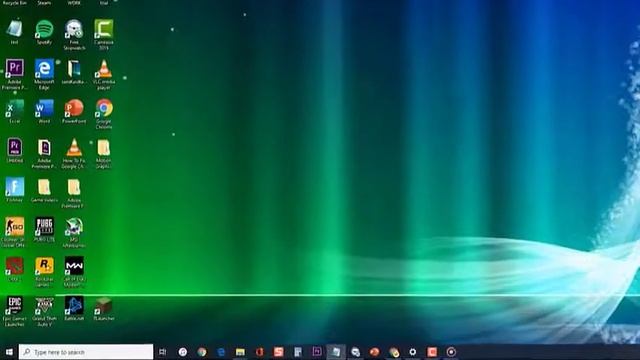
Task: Open TLauncher Minecraft shortcut
Action: (104, 309)
